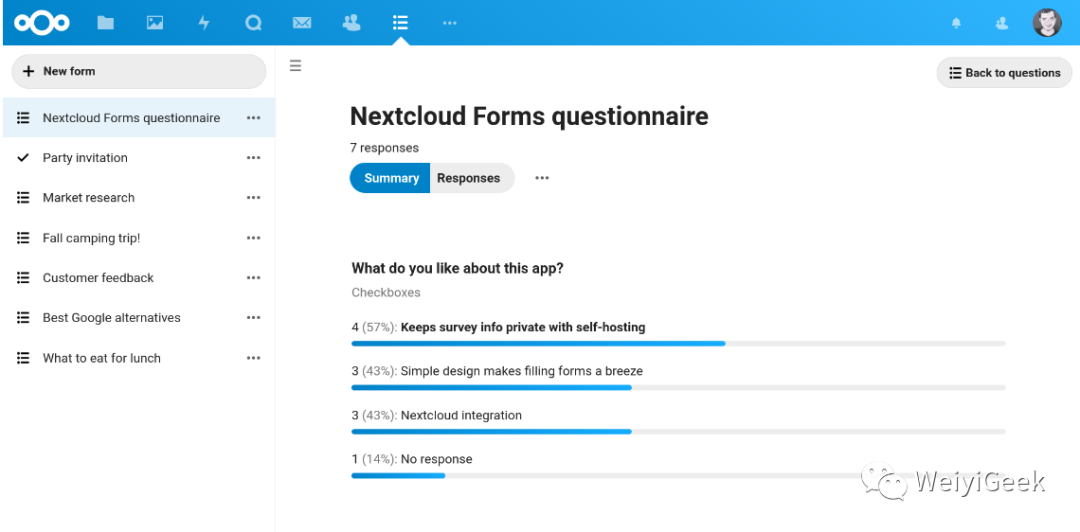1080x532 pixels.
Task: Open the Contacts app icon
Action: pyautogui.click(x=351, y=22)
